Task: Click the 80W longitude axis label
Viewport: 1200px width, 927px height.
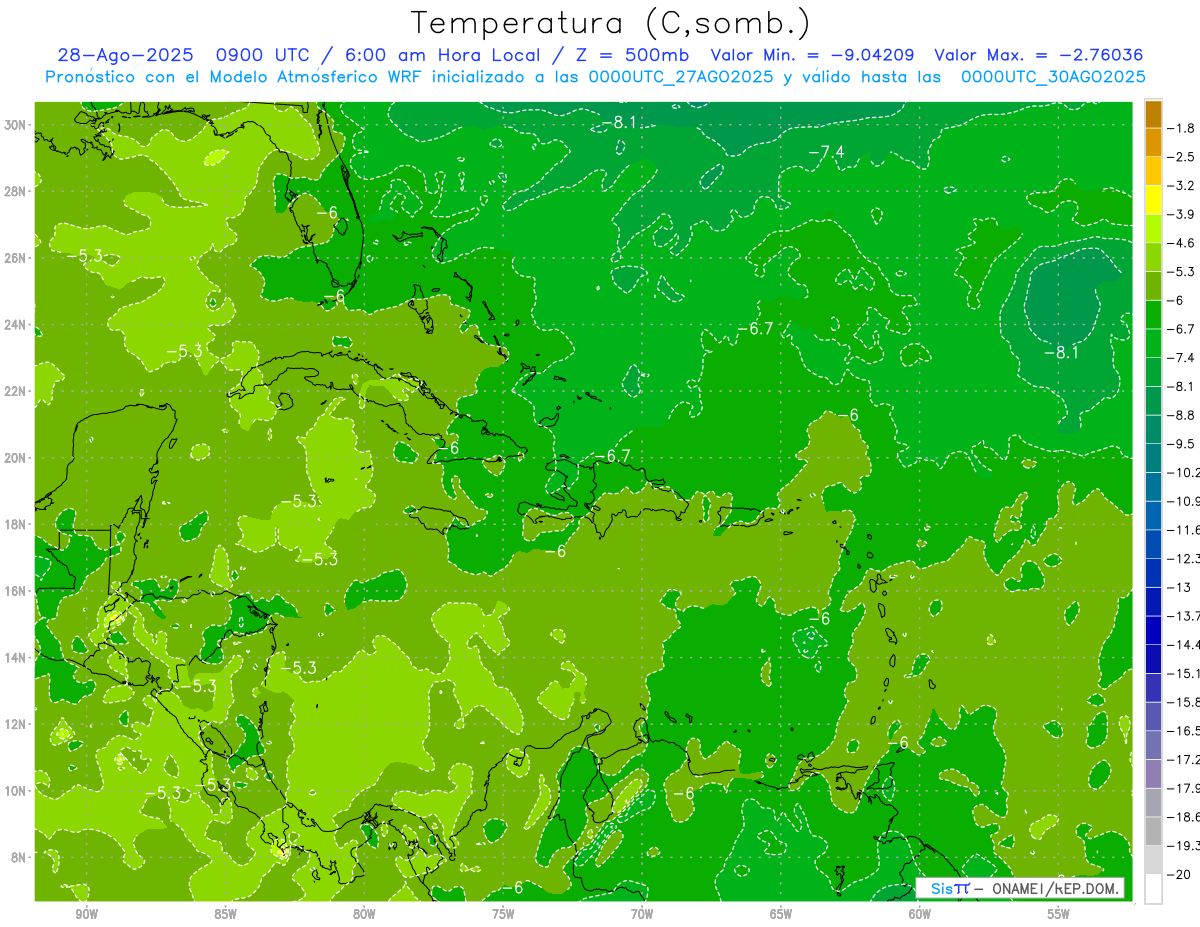Action: point(364,914)
